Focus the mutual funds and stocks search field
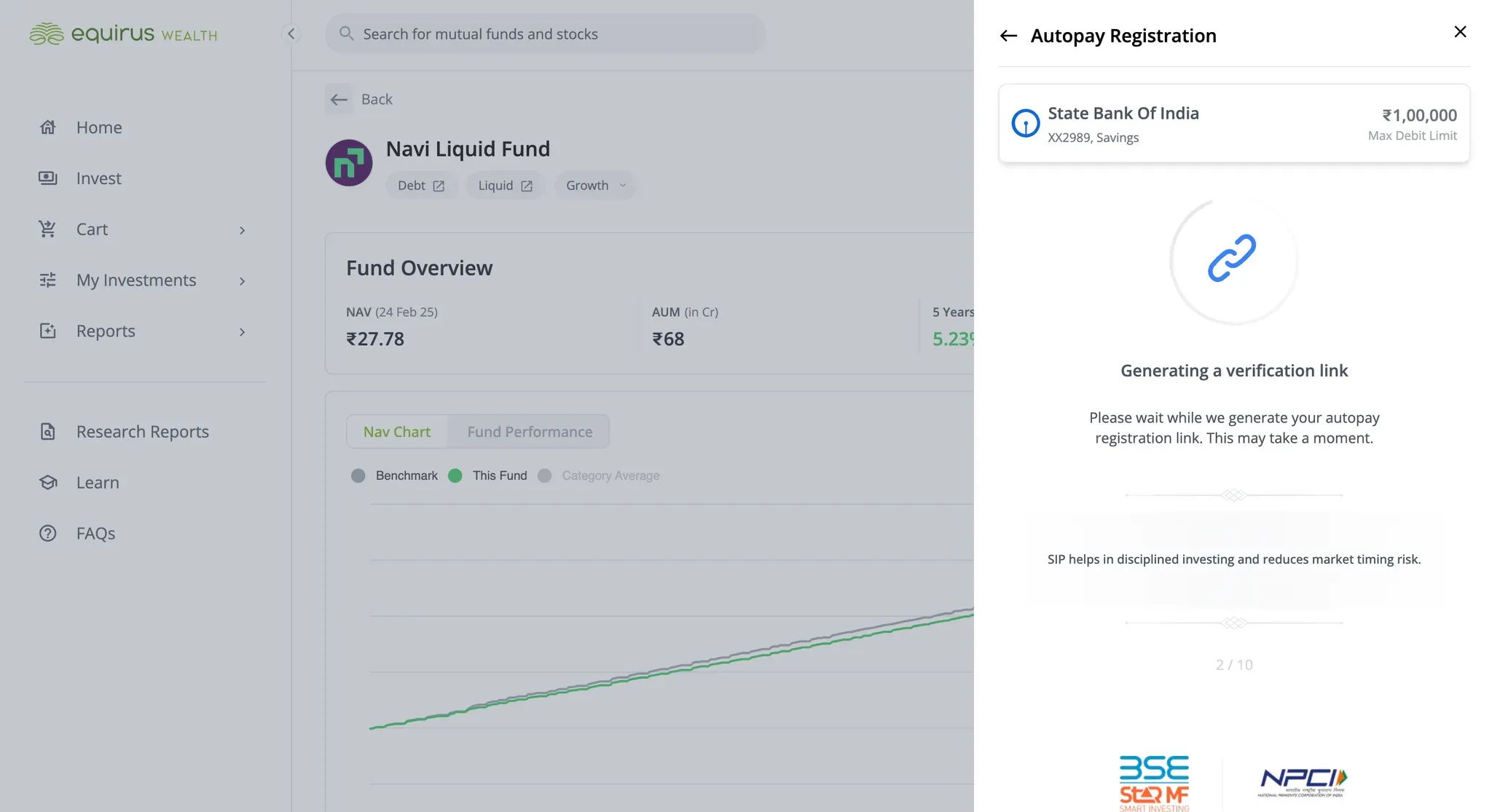 pyautogui.click(x=546, y=33)
